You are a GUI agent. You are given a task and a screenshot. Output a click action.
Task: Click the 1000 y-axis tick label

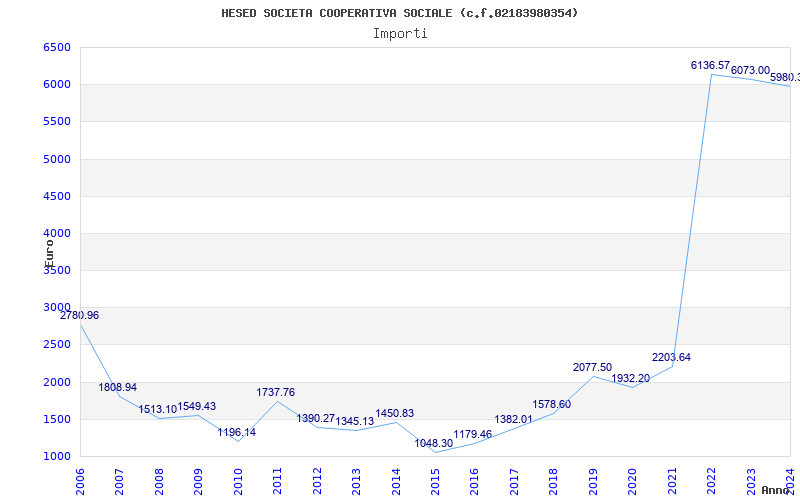click(x=57, y=456)
